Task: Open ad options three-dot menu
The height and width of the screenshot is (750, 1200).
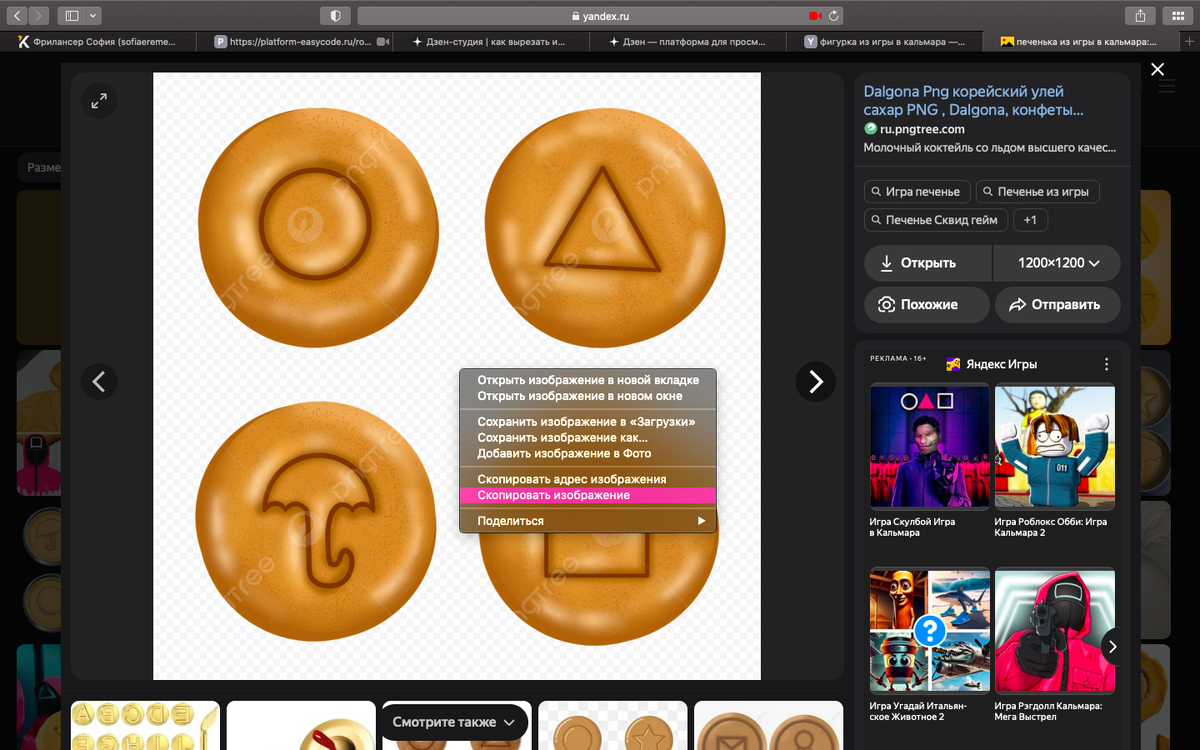Action: coord(1106,364)
